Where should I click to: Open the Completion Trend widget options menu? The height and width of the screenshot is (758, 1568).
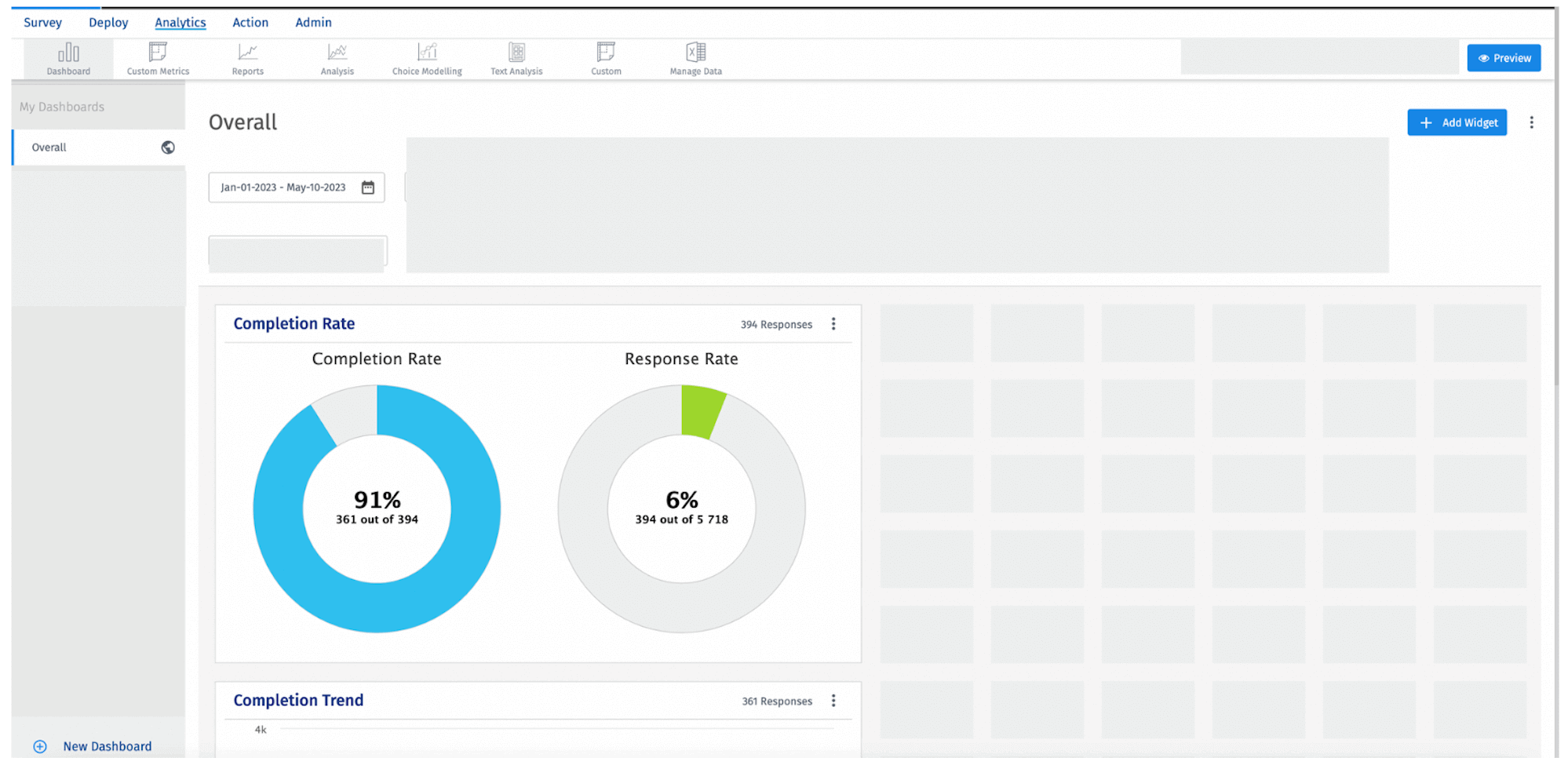point(833,700)
